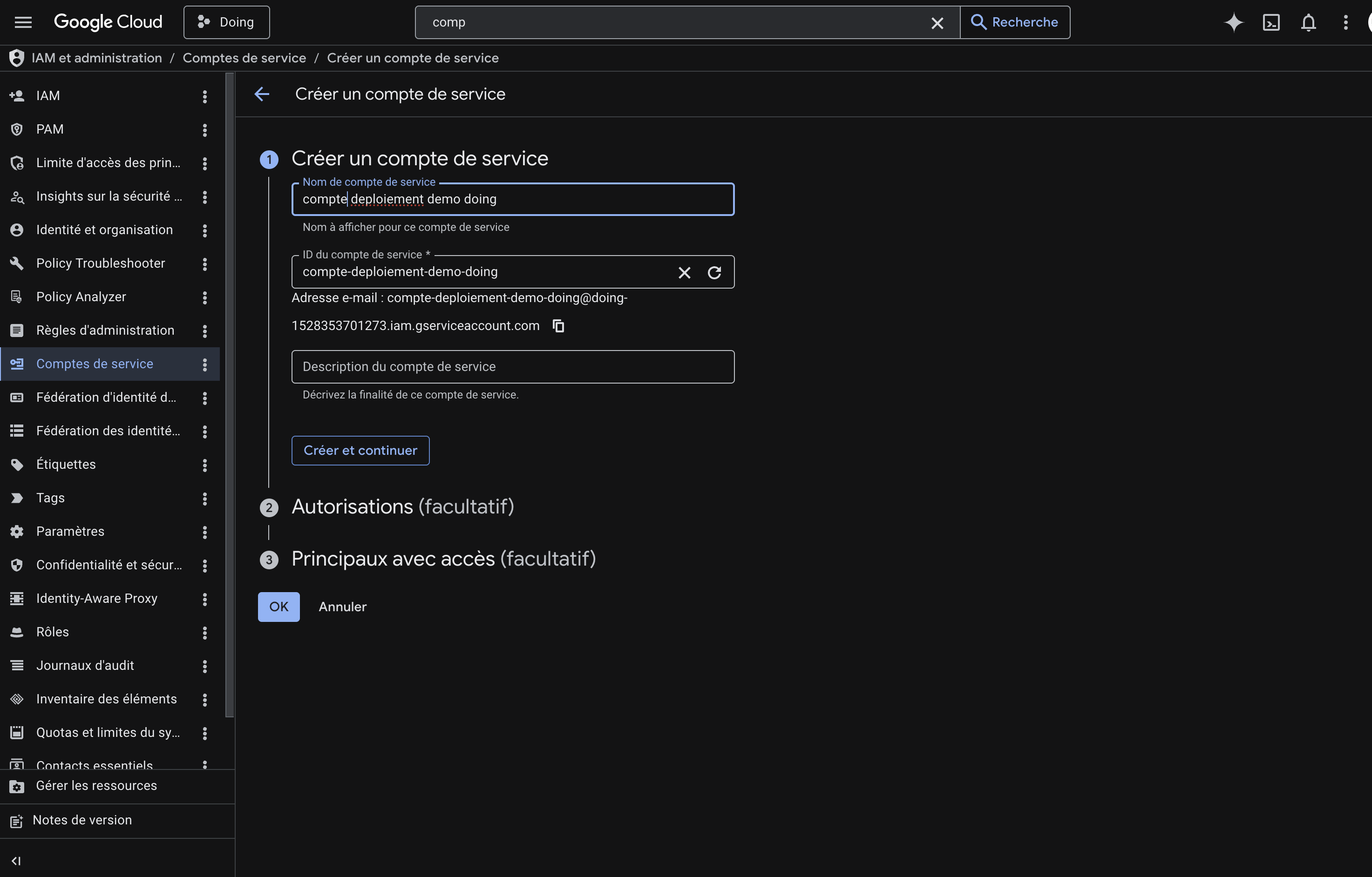1372x877 pixels.
Task: Activate Cloud Shell terminal icon
Action: pos(1271,22)
